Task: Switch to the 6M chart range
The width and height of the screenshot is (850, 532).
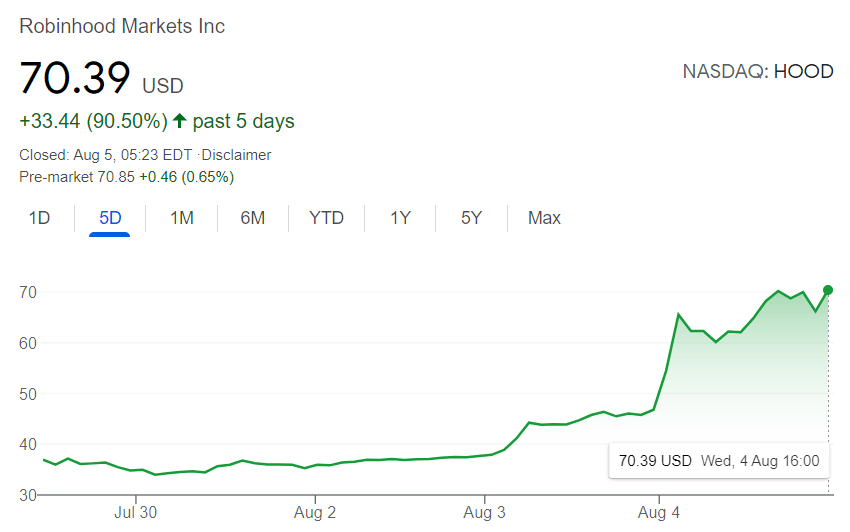Action: (253, 217)
